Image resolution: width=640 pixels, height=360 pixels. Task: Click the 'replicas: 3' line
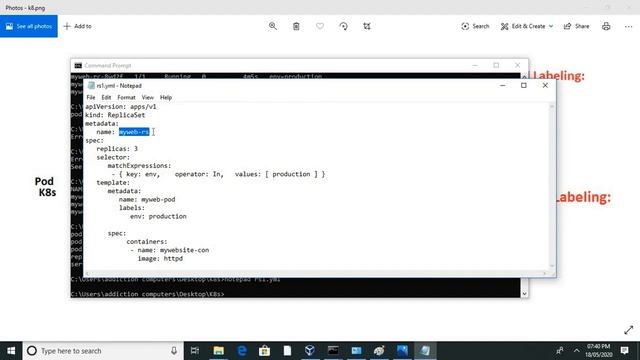117,149
